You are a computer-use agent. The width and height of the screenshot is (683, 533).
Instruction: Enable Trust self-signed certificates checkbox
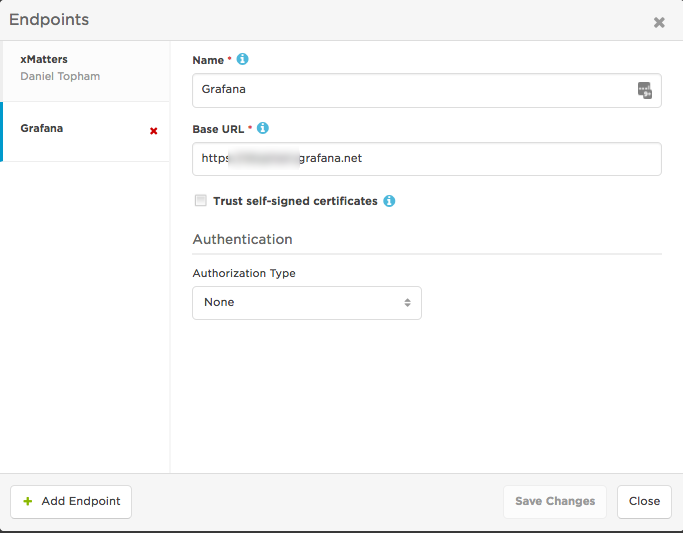click(x=200, y=200)
